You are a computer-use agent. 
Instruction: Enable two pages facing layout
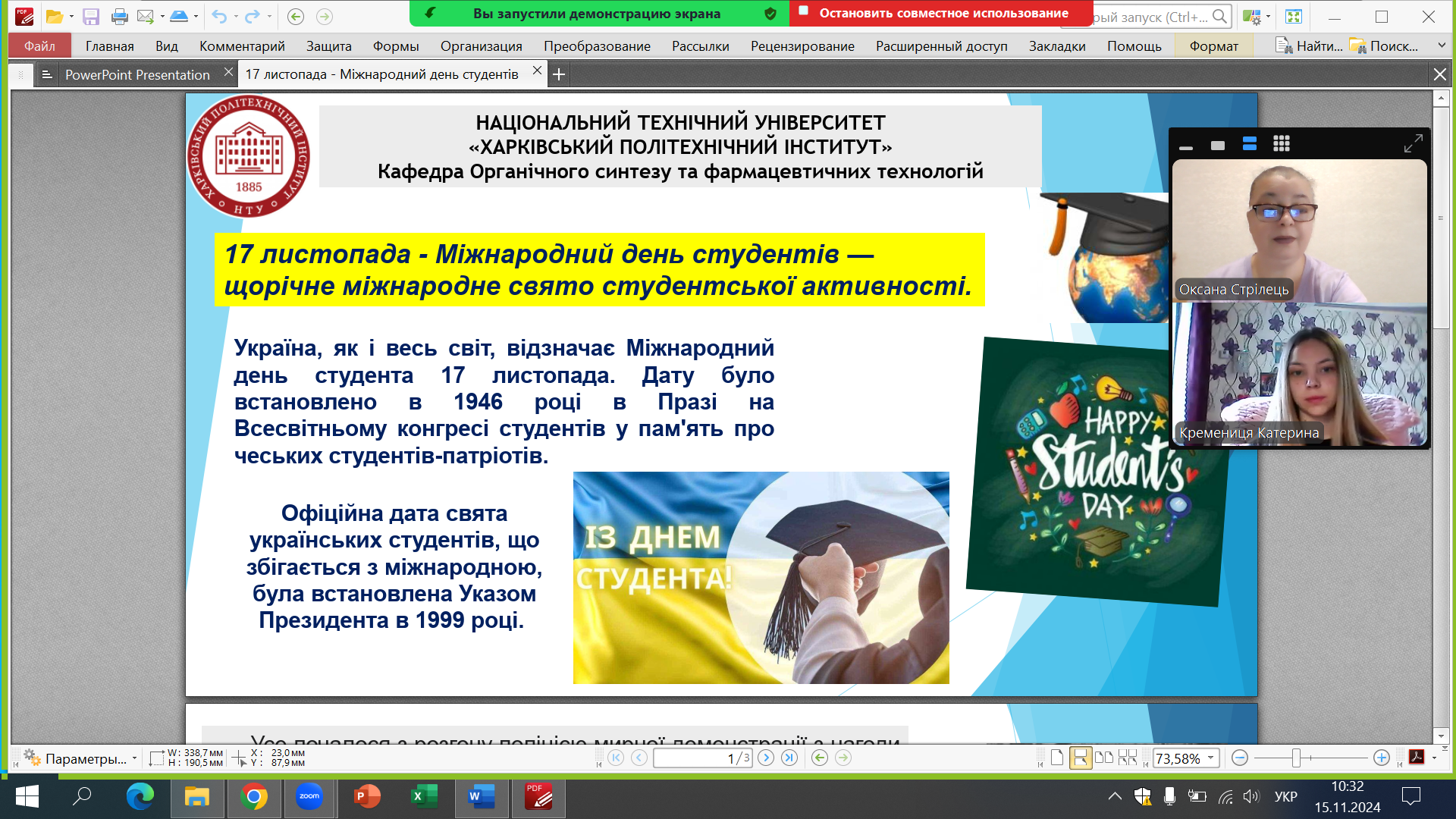pyautogui.click(x=1104, y=758)
